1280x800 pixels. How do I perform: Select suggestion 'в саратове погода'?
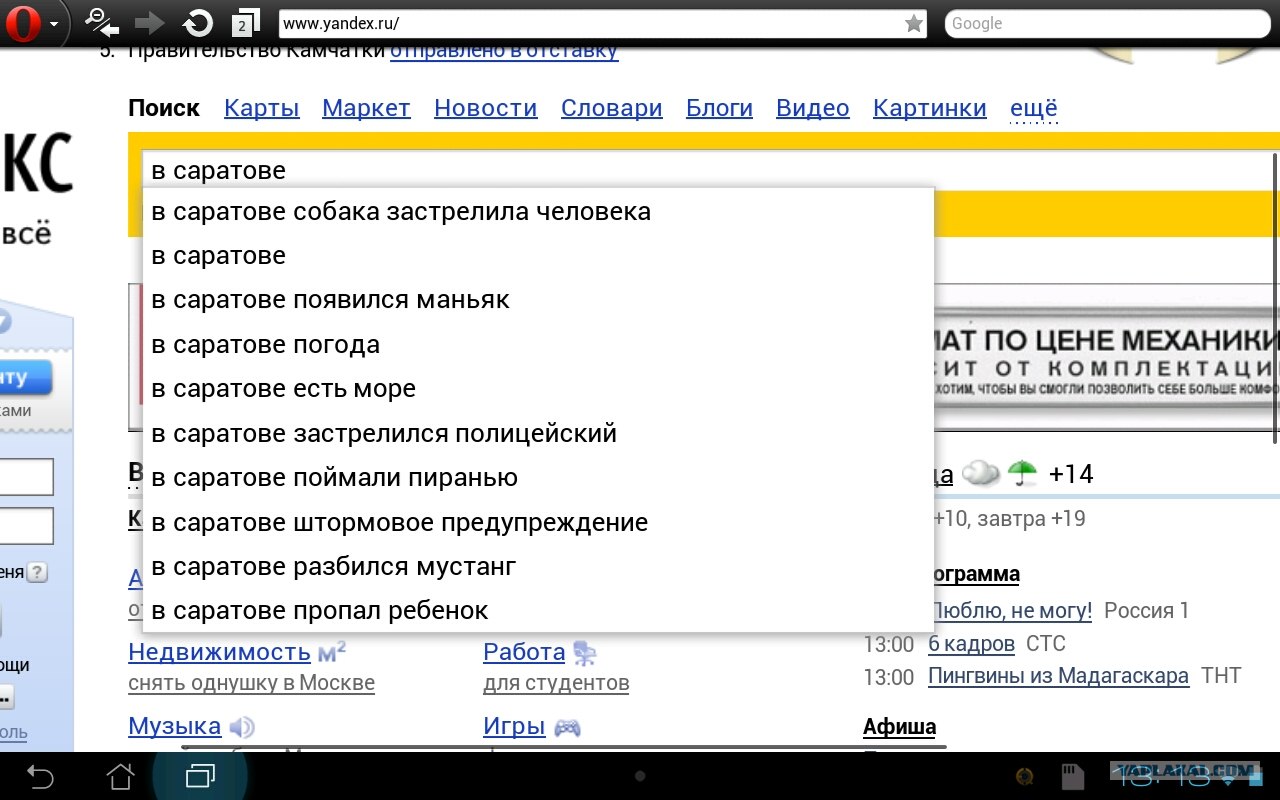click(266, 345)
